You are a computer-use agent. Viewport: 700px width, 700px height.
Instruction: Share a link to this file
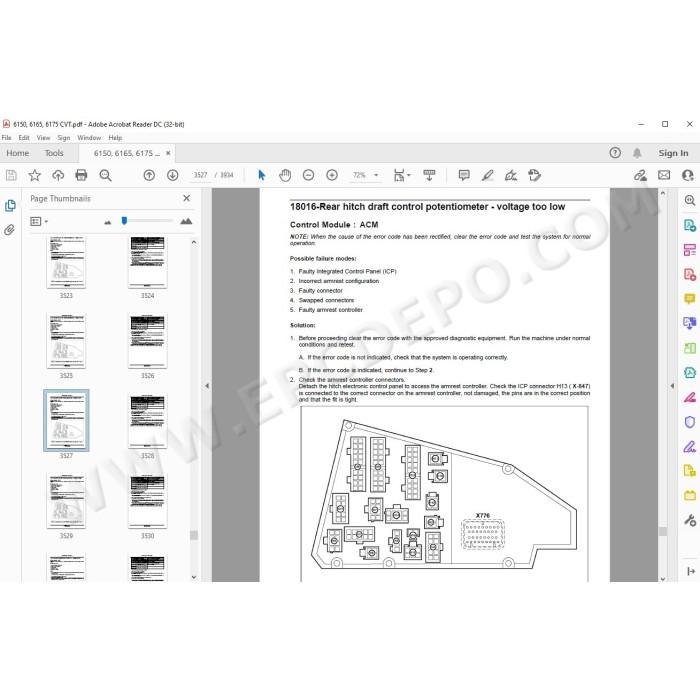pyautogui.click(x=640, y=175)
